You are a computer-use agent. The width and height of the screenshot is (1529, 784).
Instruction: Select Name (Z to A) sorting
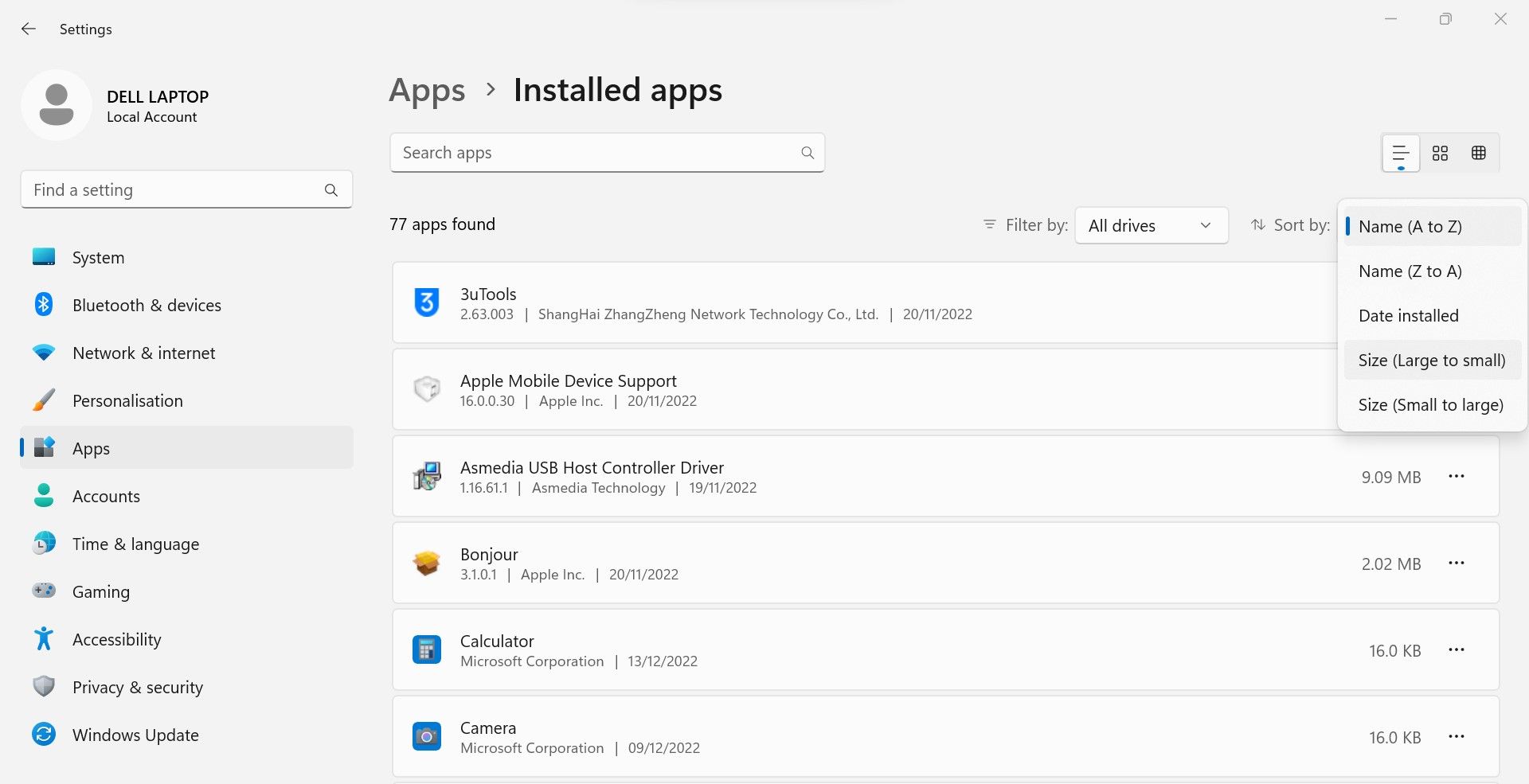coord(1410,271)
